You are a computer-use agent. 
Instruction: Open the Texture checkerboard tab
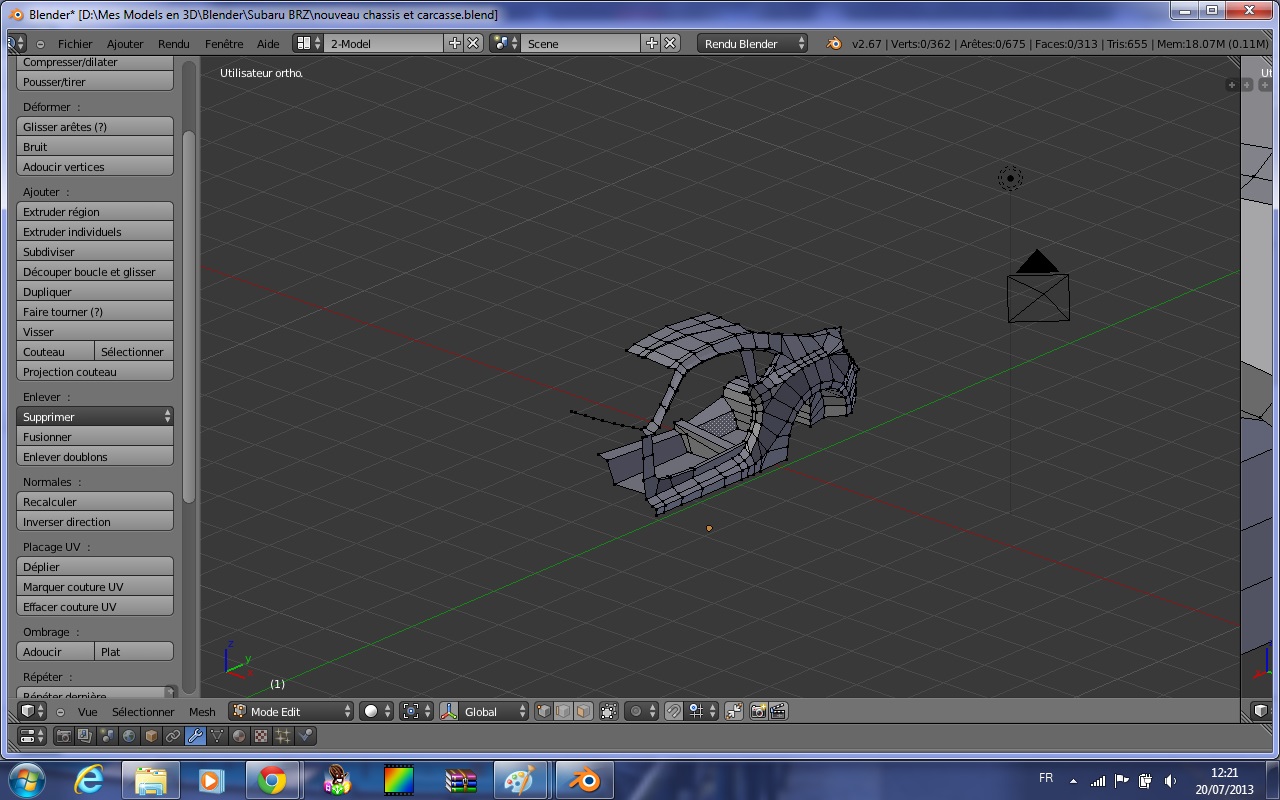tap(261, 736)
